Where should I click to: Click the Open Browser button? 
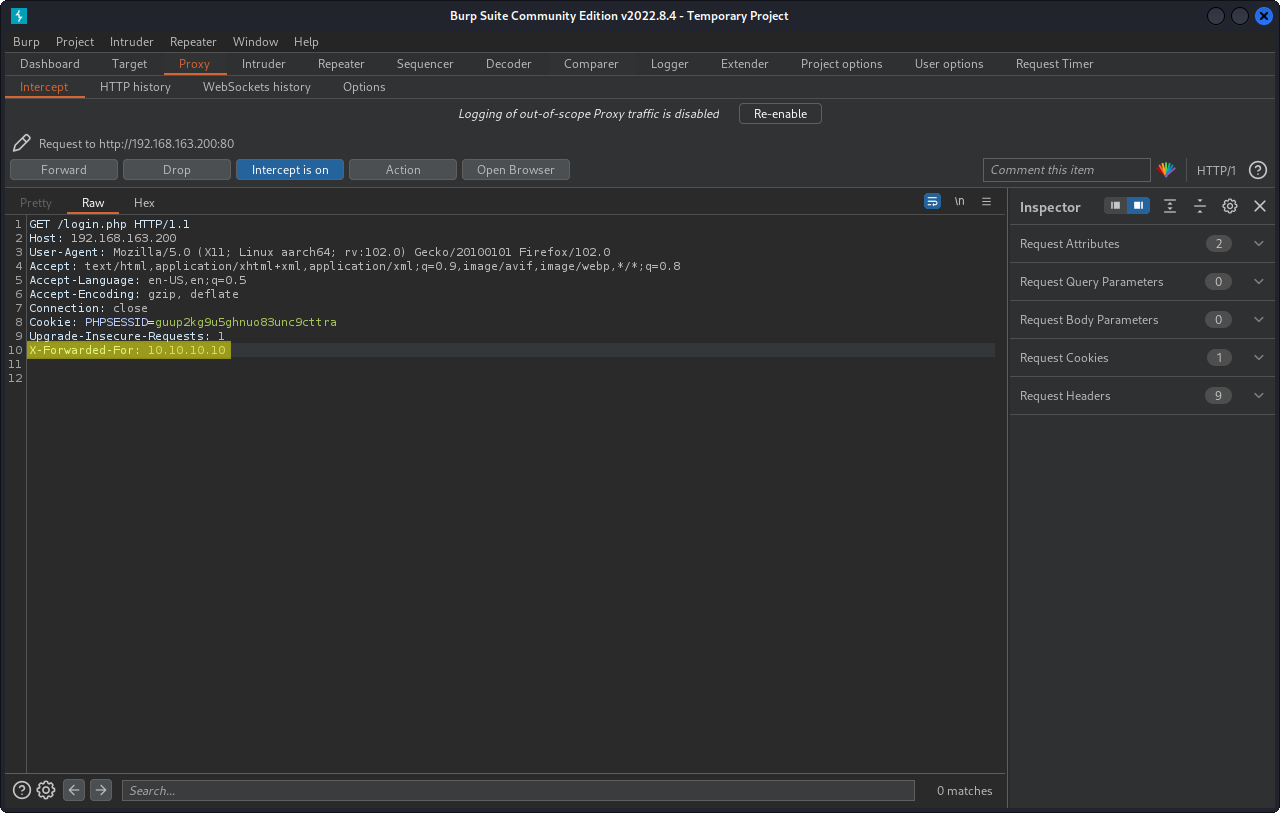[516, 170]
